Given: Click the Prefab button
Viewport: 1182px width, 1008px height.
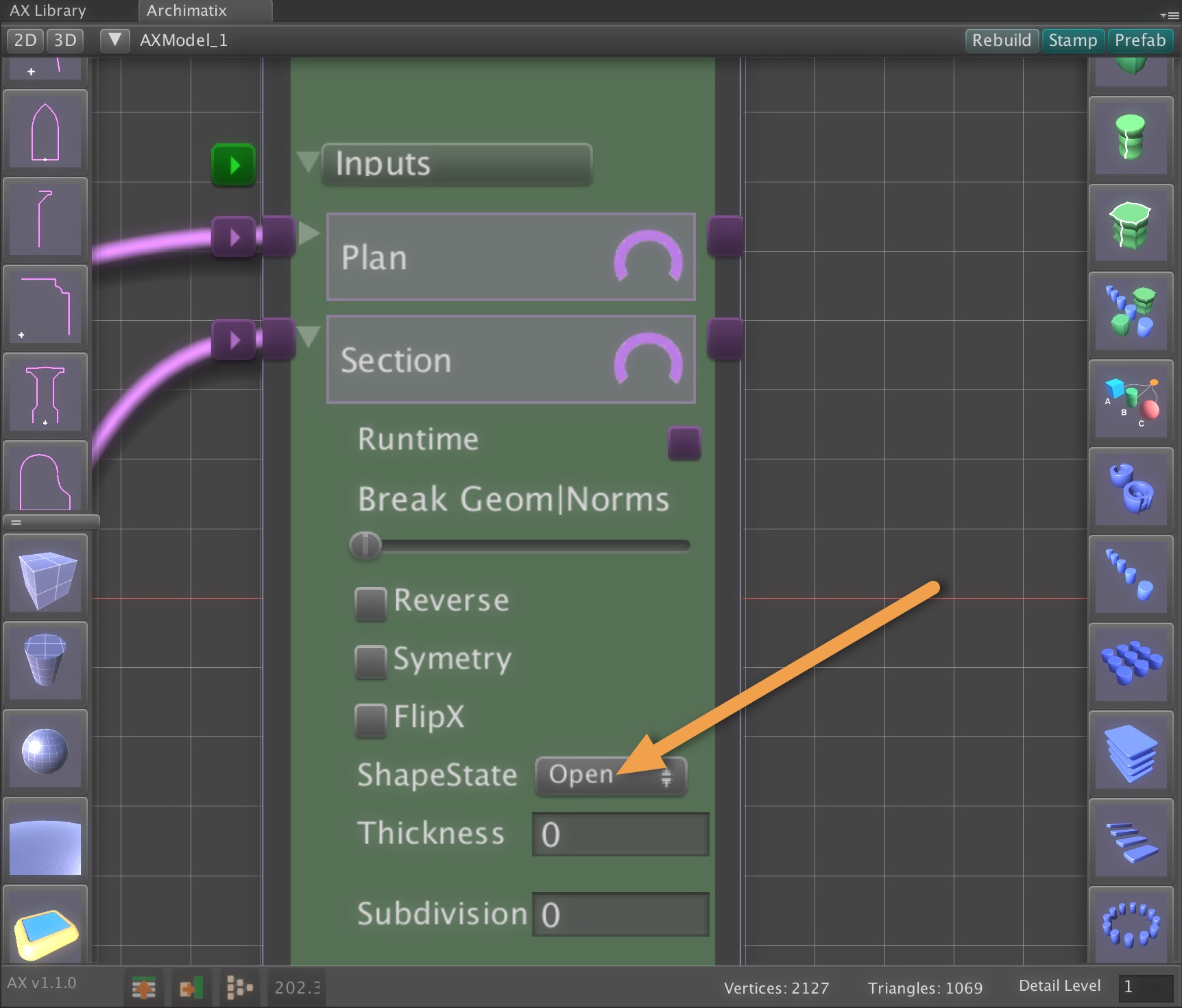Looking at the screenshot, I should [x=1140, y=40].
